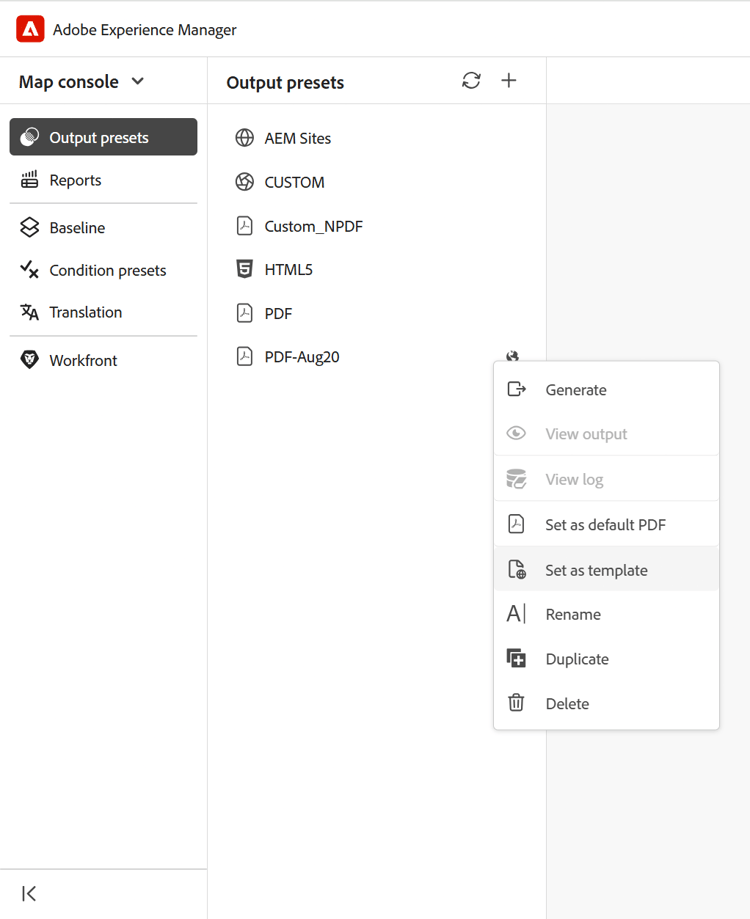
Task: Click the Workfront lion icon
Action: (29, 359)
